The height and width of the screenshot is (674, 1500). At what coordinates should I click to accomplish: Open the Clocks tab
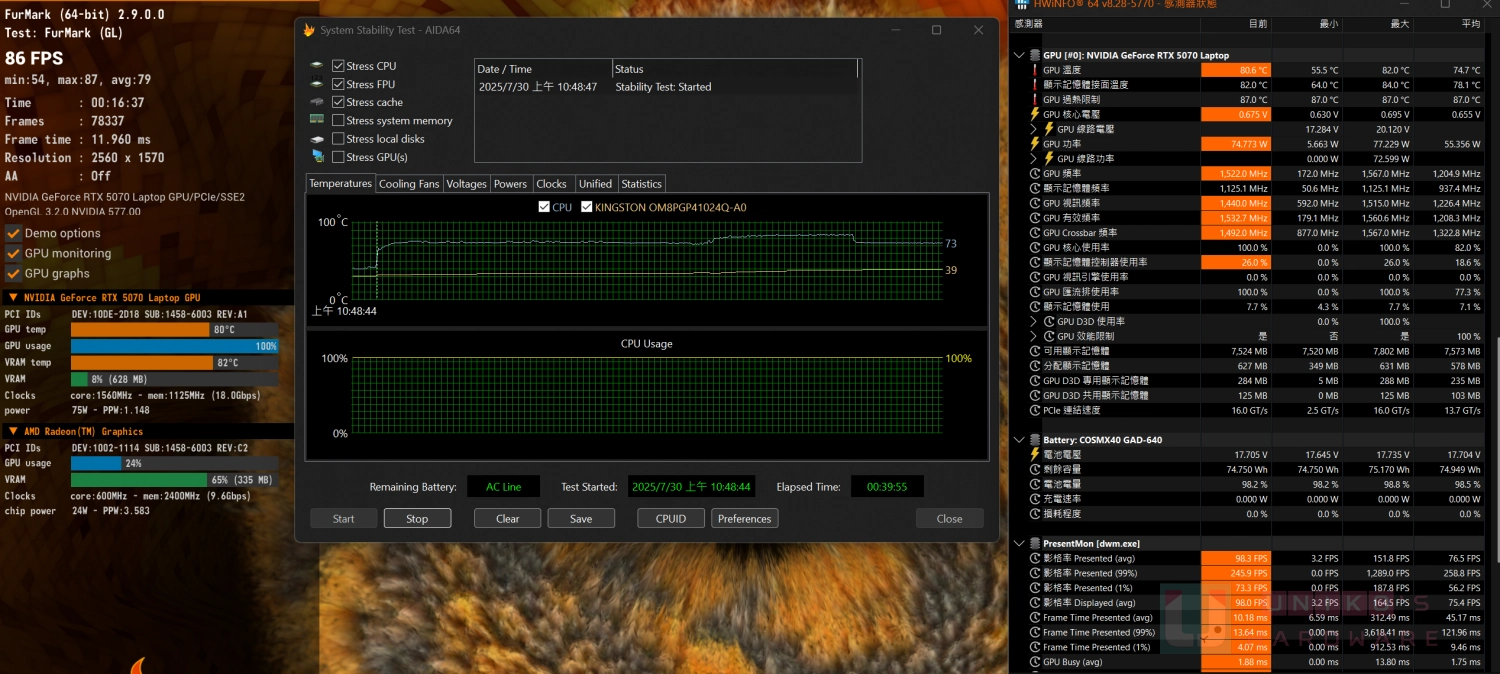pos(551,184)
